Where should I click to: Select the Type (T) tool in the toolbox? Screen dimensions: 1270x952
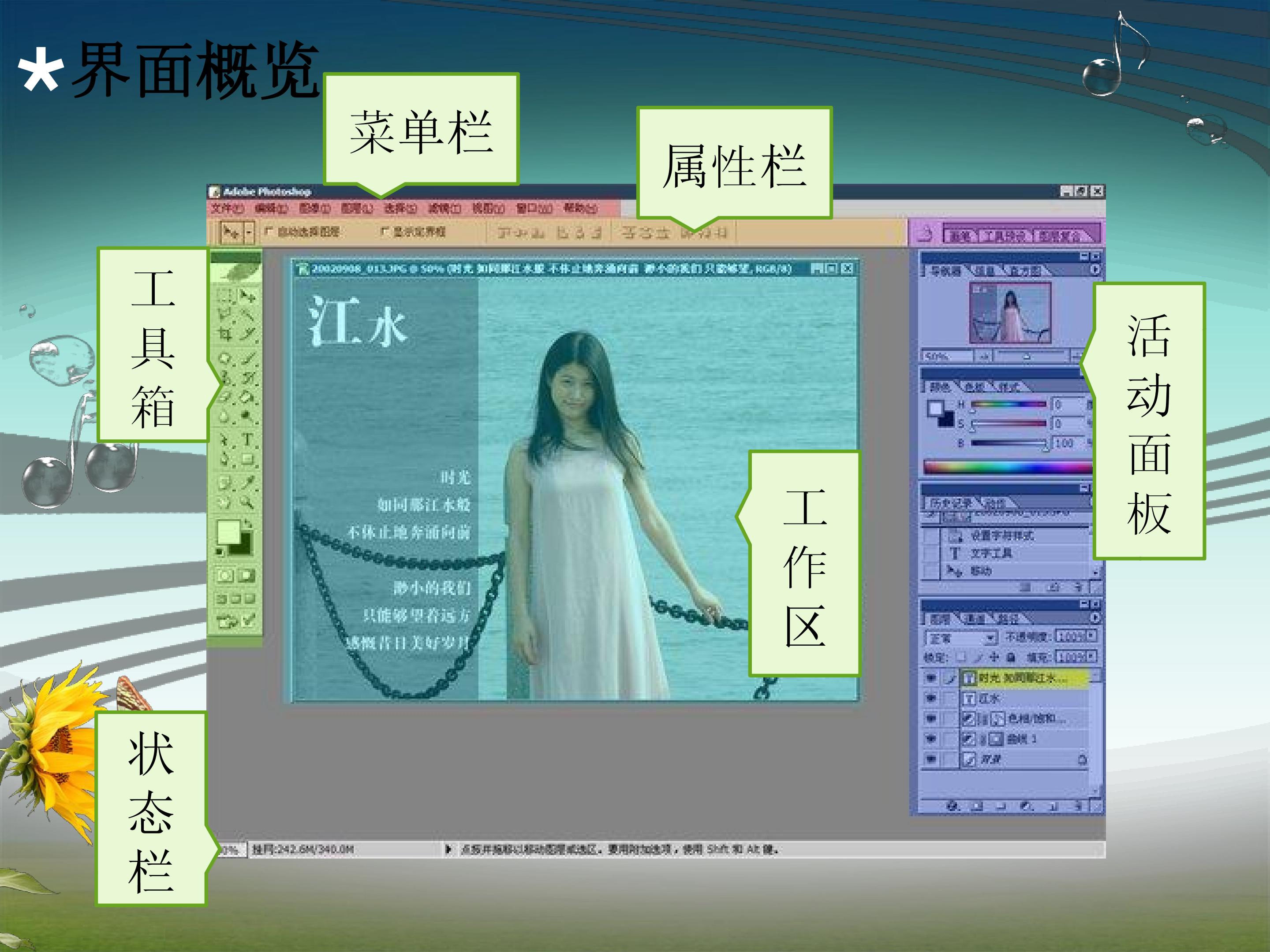click(247, 439)
